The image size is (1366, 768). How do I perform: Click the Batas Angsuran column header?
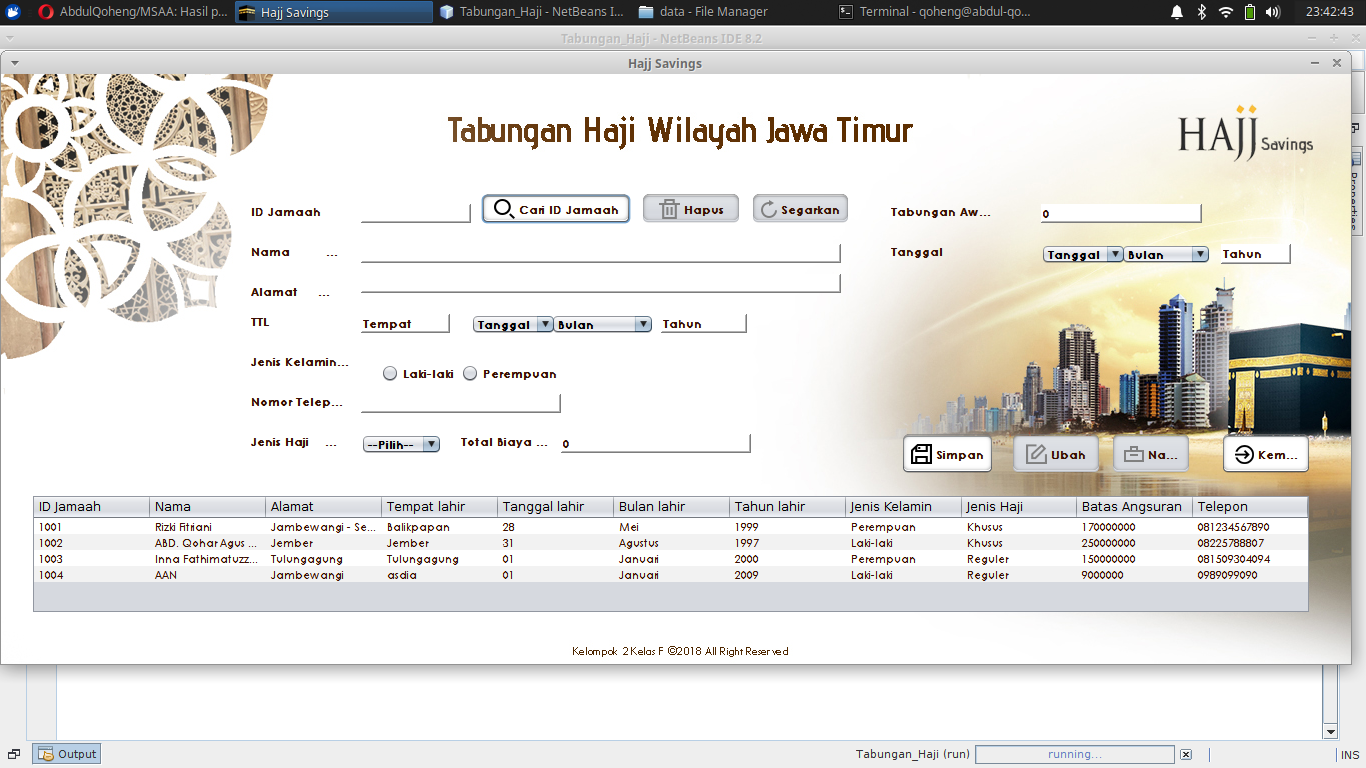[1134, 506]
